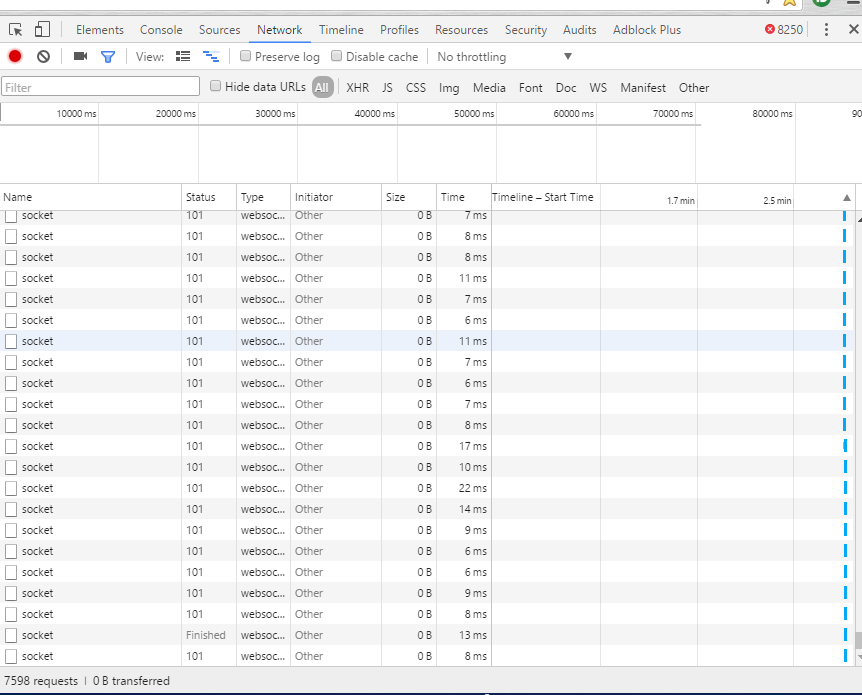Switch to the Console tab
Image resolution: width=862 pixels, height=695 pixels.
pyautogui.click(x=161, y=30)
